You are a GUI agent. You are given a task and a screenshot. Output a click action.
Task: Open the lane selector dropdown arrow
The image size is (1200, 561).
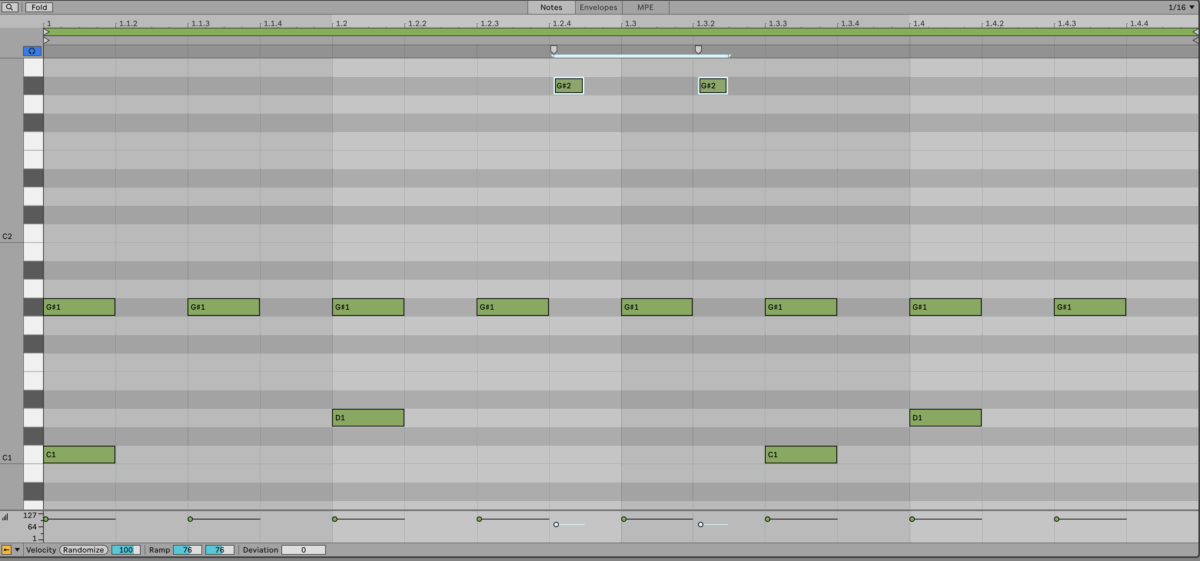coord(18,550)
